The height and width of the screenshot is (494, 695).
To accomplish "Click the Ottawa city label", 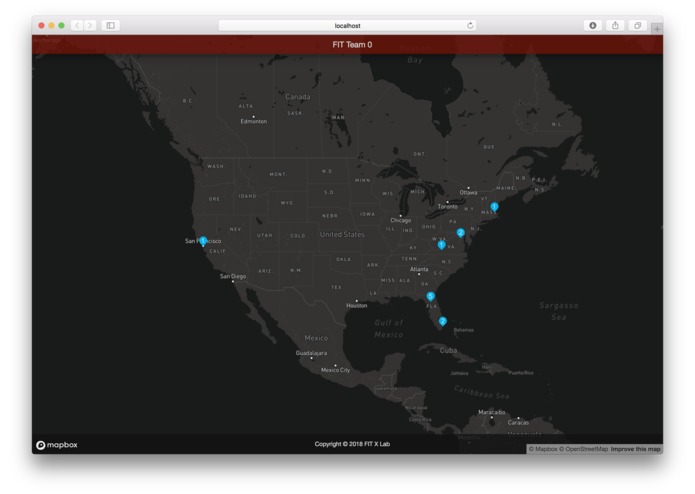I will coord(469,192).
